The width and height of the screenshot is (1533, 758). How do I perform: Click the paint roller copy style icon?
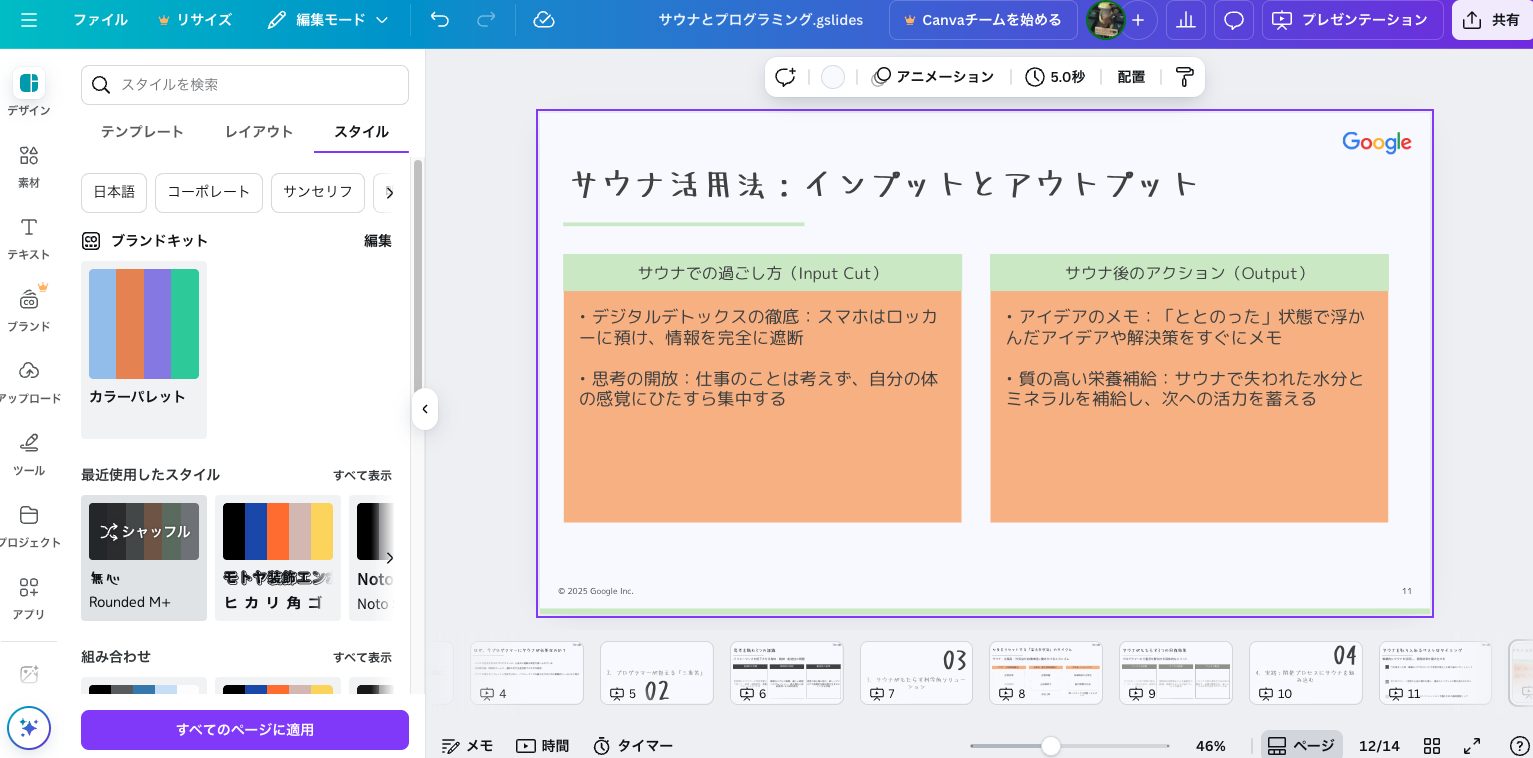click(x=1184, y=77)
